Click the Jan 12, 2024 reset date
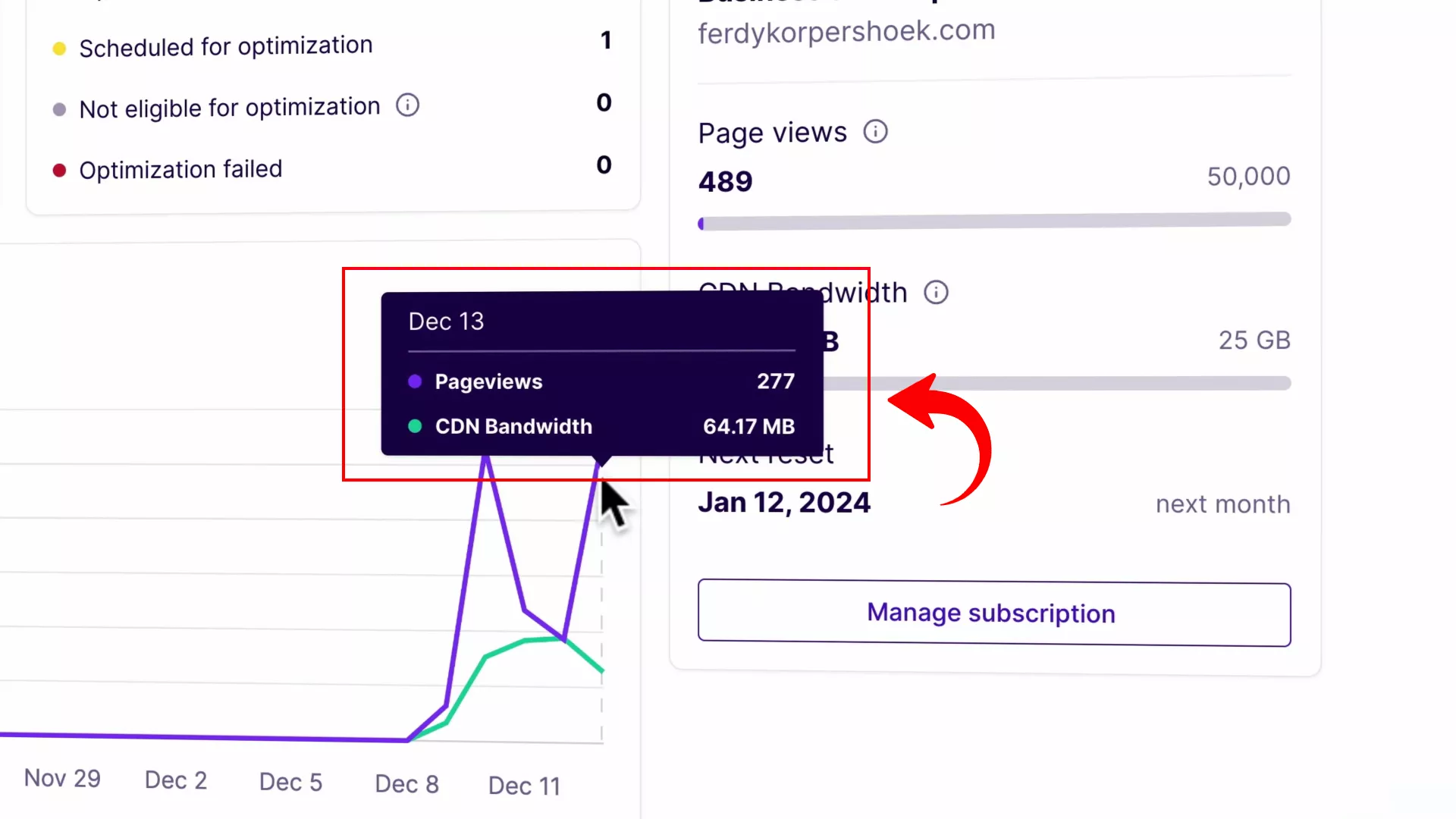 (784, 502)
